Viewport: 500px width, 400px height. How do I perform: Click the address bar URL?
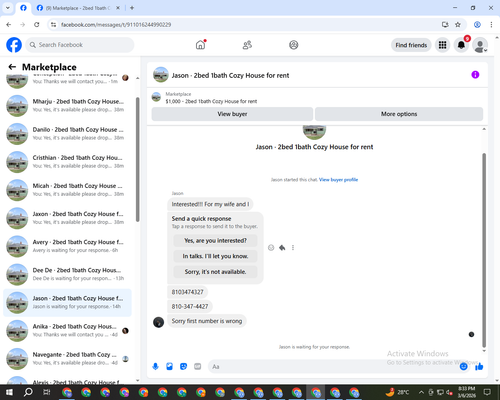pyautogui.click(x=116, y=25)
